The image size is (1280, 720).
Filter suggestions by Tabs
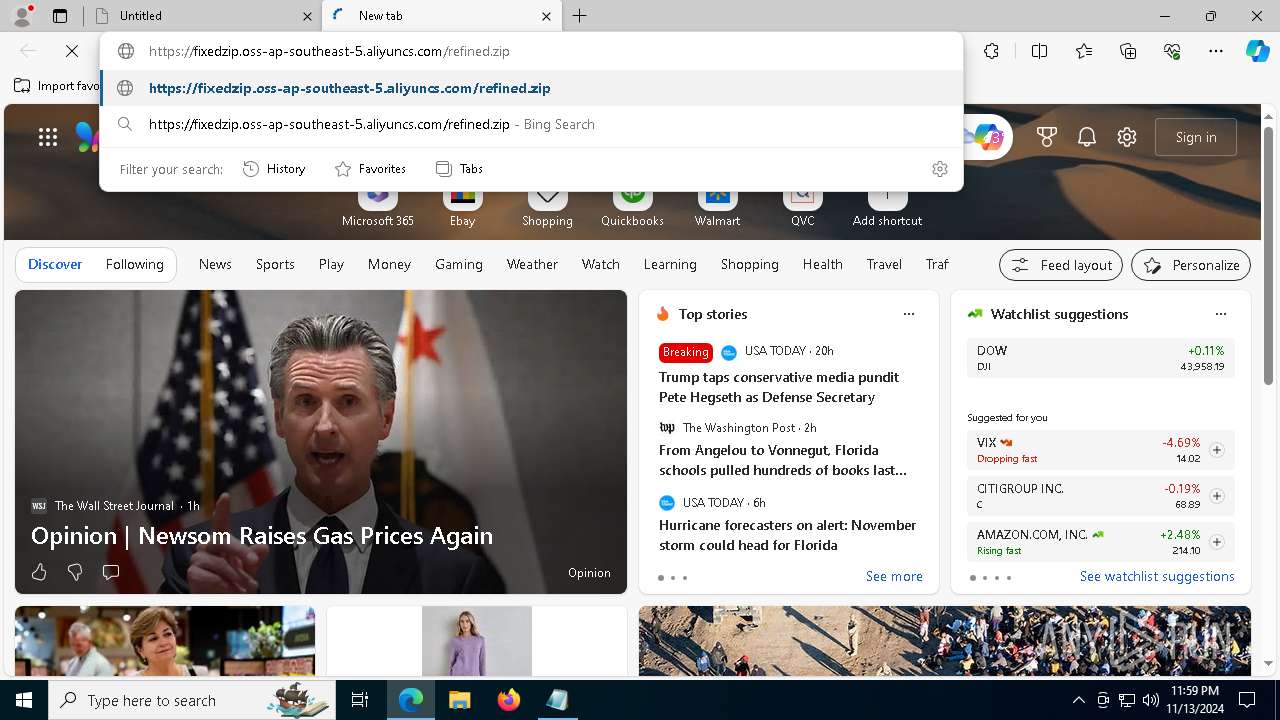(x=460, y=169)
